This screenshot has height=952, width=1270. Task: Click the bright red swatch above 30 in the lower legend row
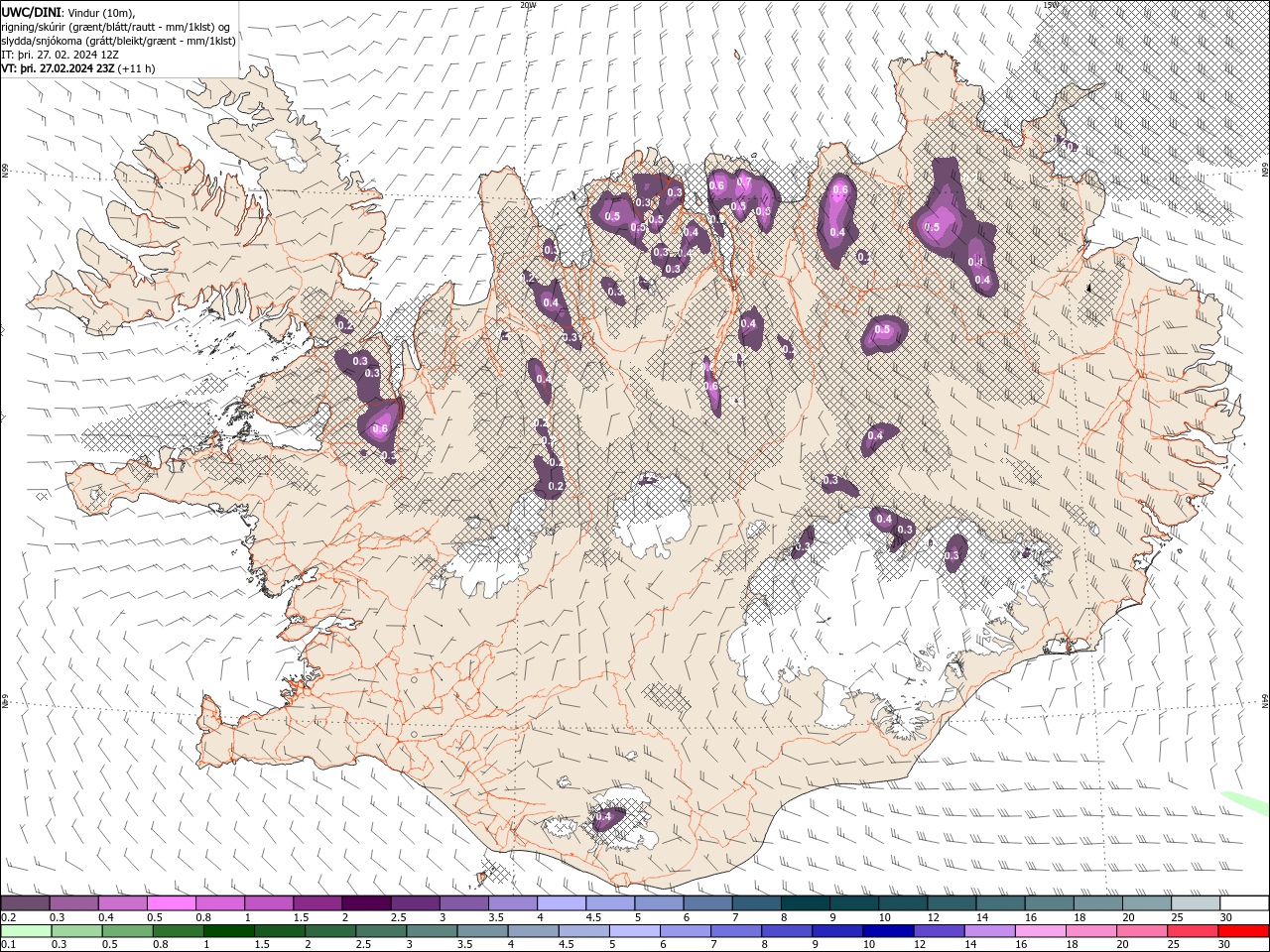click(1244, 931)
